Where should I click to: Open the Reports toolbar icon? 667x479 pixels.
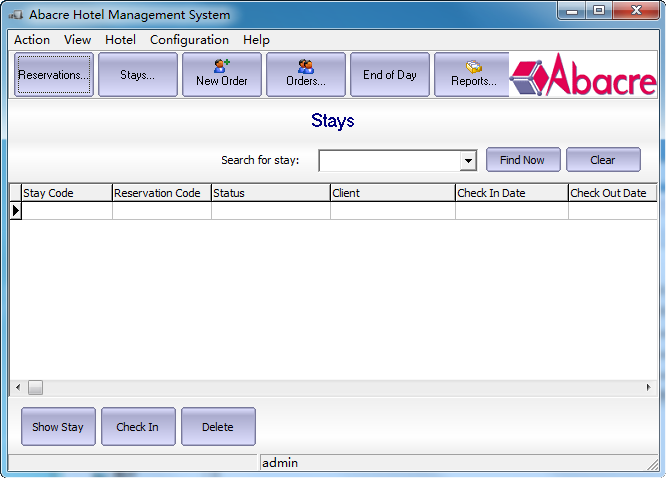pos(473,75)
